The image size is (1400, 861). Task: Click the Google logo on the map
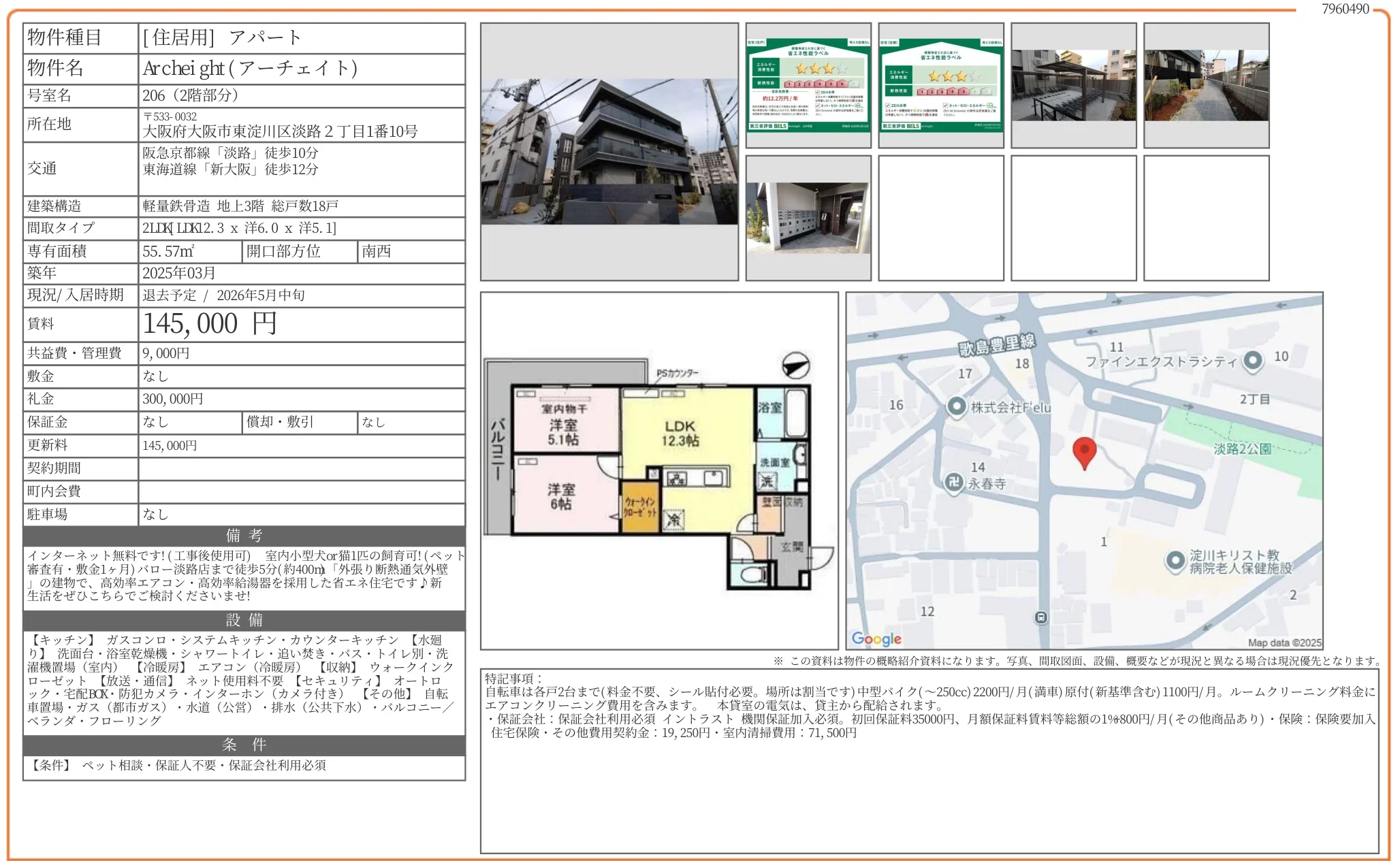pos(876,638)
